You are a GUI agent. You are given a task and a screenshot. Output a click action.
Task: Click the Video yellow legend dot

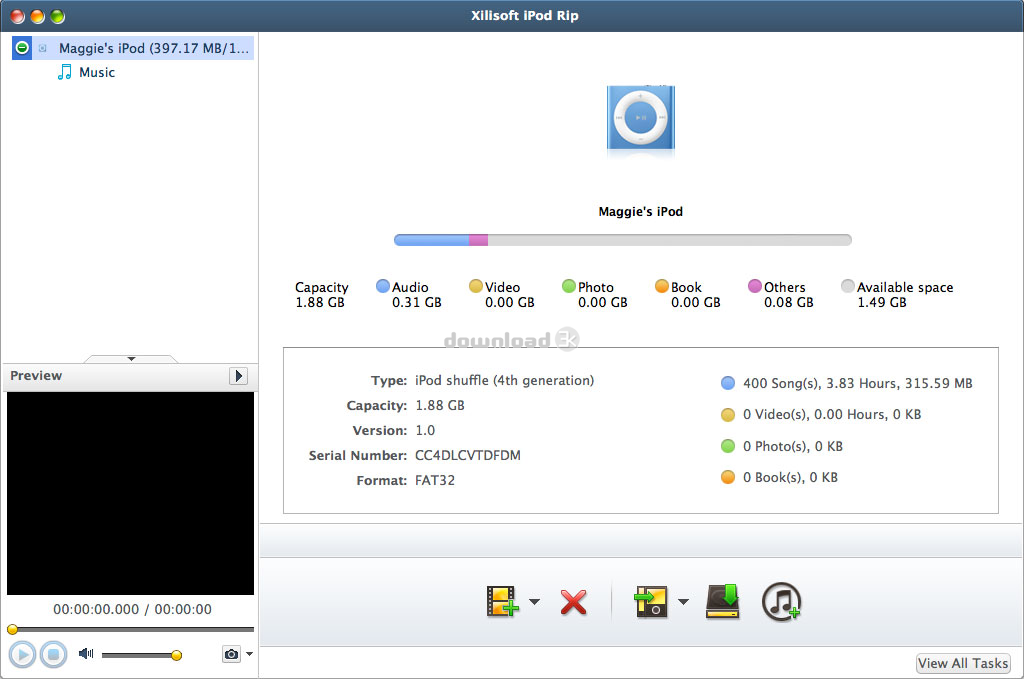pyautogui.click(x=476, y=286)
